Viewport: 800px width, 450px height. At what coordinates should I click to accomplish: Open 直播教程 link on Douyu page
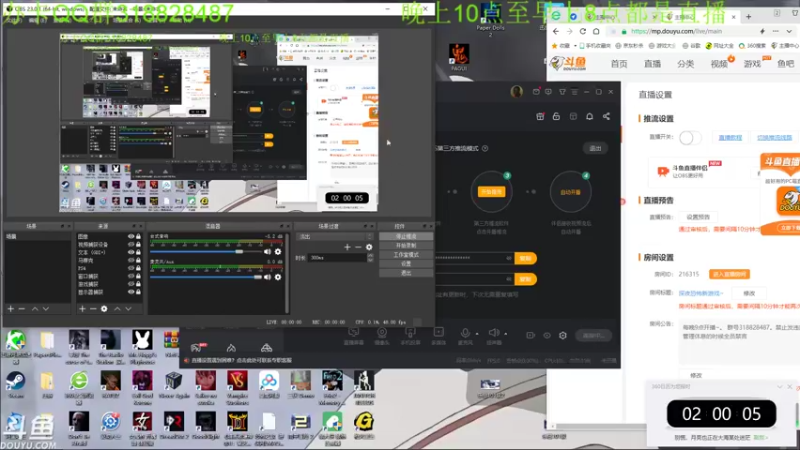[730, 138]
